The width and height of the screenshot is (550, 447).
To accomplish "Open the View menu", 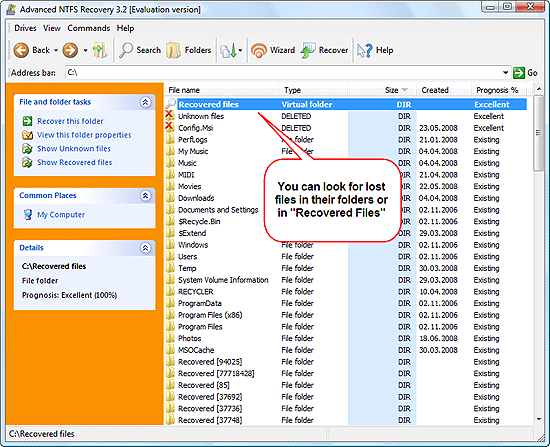I will (52, 28).
